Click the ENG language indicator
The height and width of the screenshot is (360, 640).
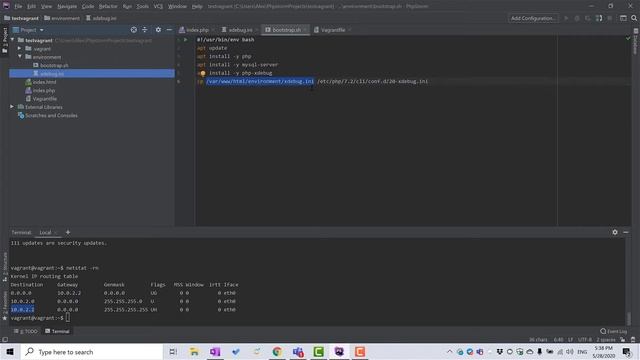pos(582,351)
